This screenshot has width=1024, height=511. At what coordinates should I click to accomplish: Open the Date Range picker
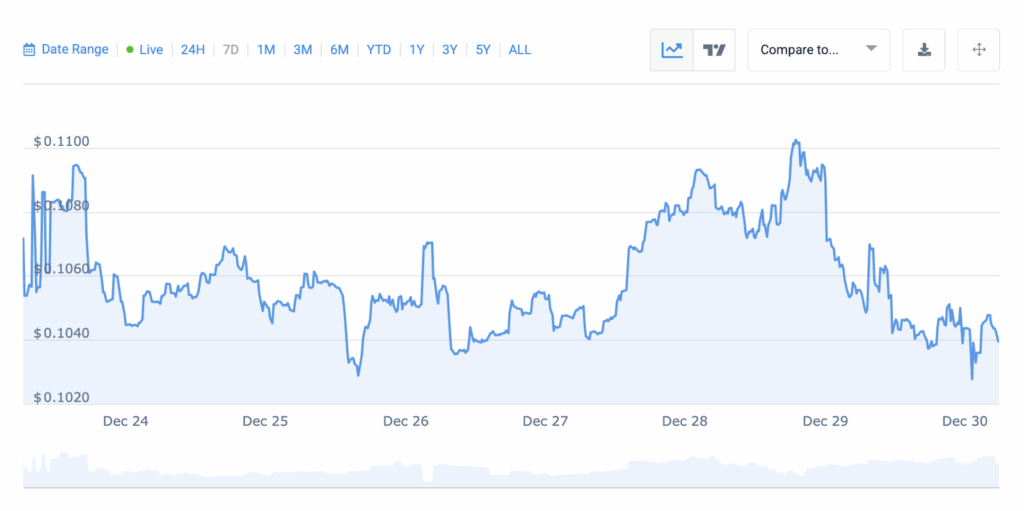[75, 49]
